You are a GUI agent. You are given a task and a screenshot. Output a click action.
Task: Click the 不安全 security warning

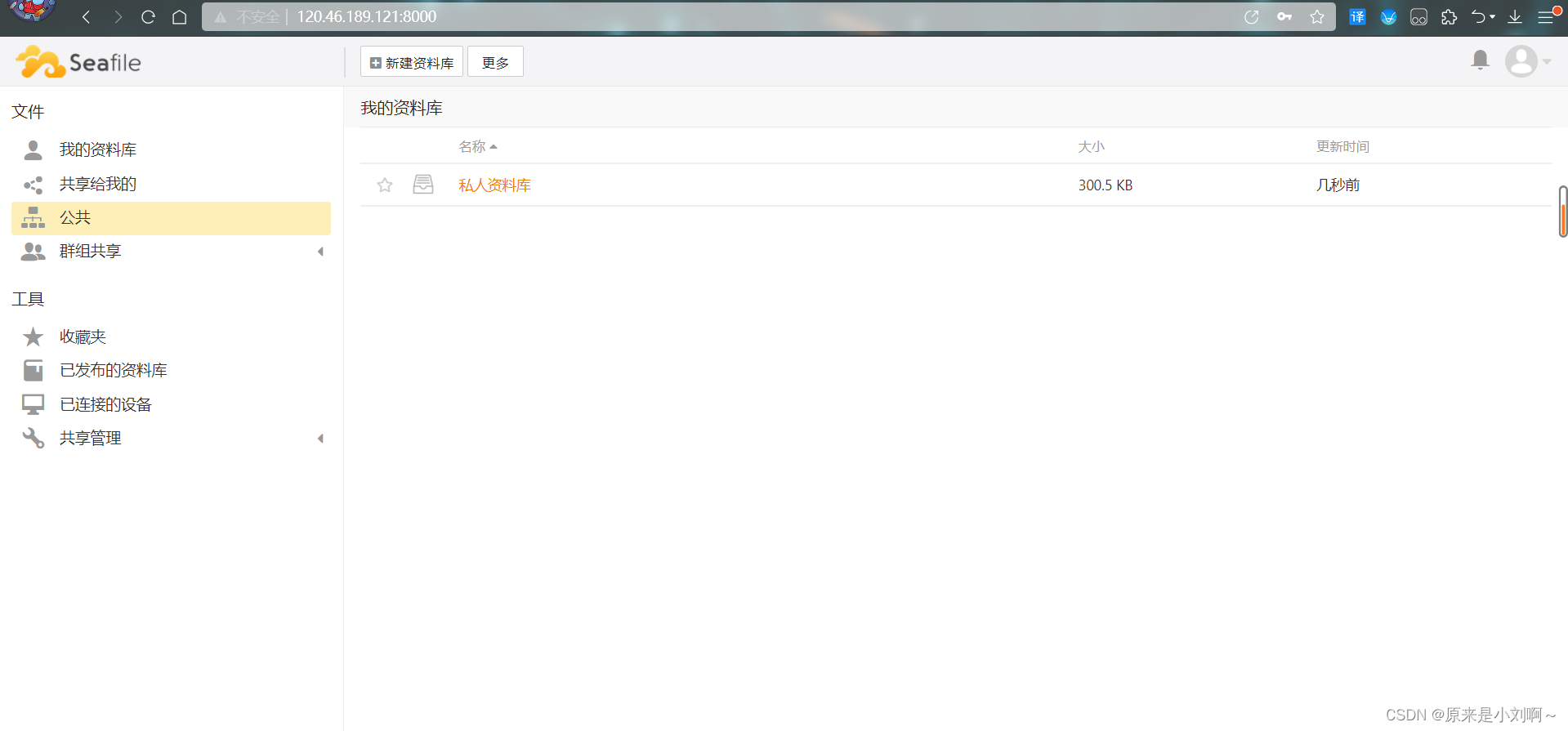pyautogui.click(x=248, y=16)
